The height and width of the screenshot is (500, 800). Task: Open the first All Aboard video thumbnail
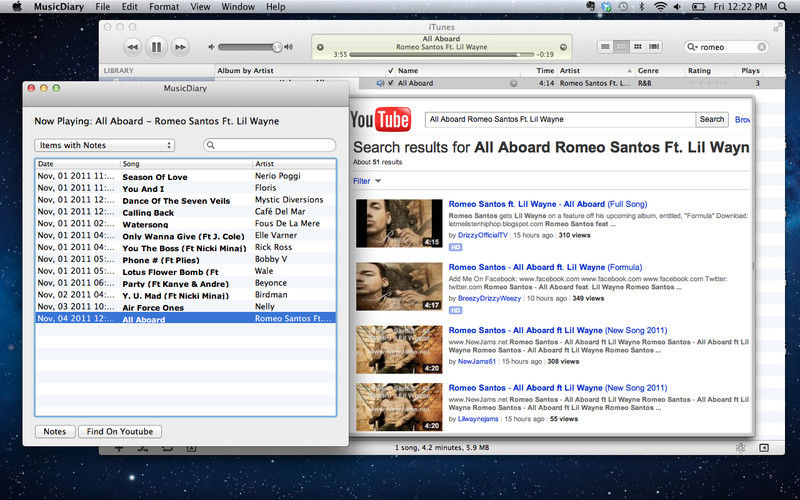pos(398,224)
